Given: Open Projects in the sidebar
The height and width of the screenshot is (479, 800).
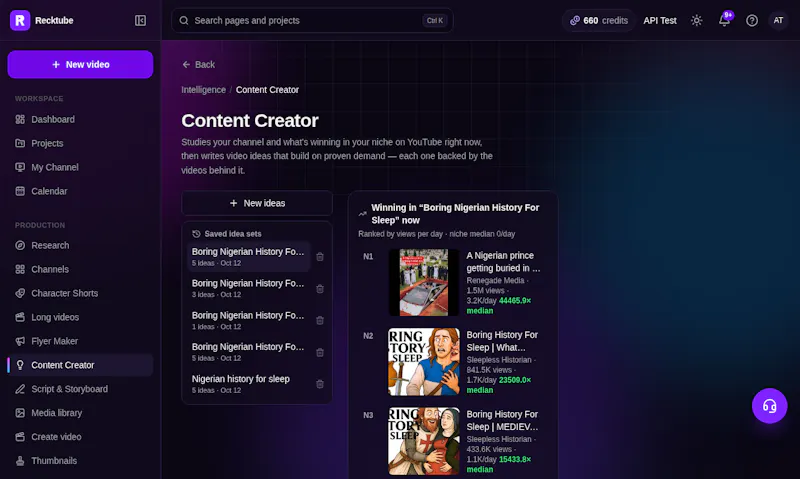Looking at the screenshot, I should pos(80,143).
